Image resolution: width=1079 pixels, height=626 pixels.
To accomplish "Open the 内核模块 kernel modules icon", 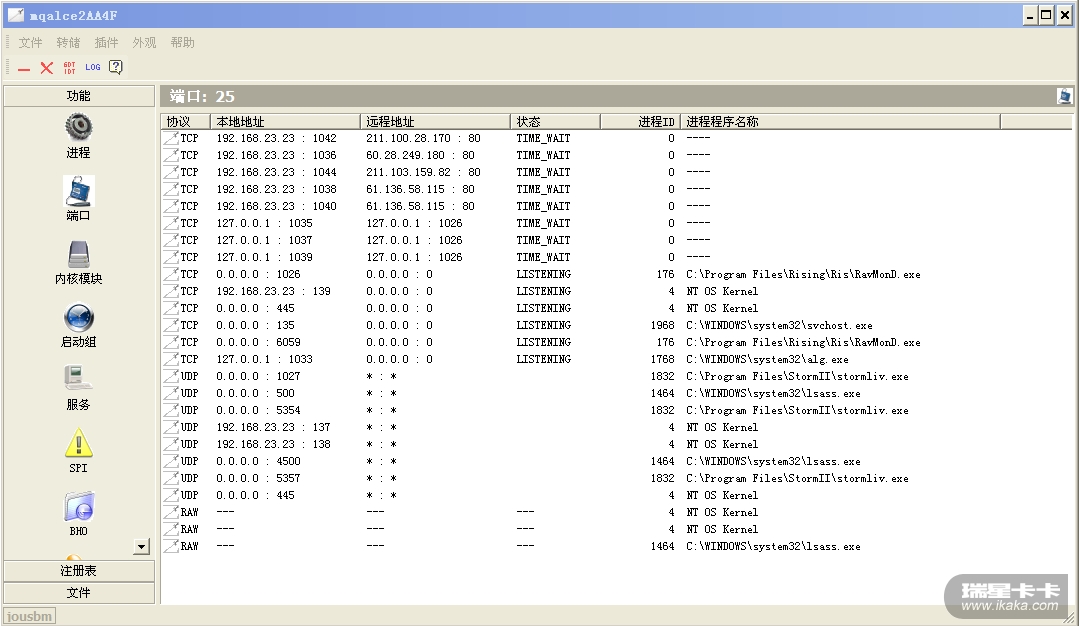I will 78,255.
